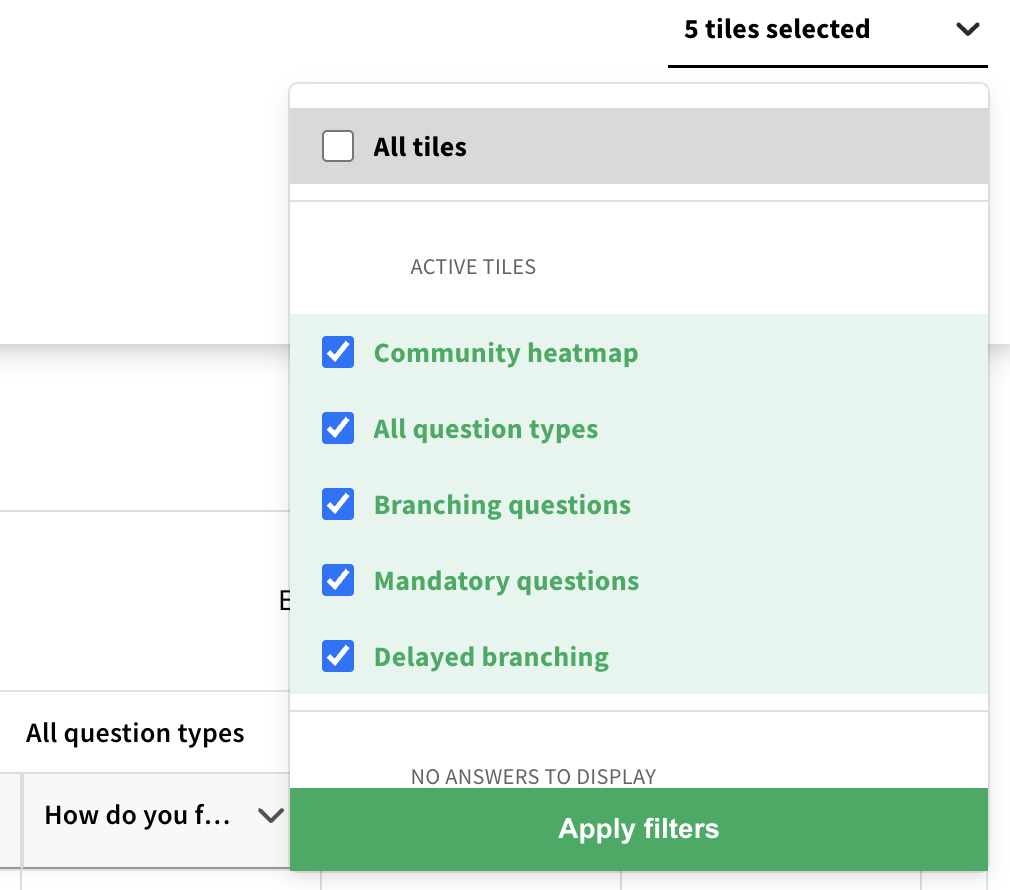This screenshot has width=1010, height=890.
Task: Click the green All question types item
Action: click(486, 429)
